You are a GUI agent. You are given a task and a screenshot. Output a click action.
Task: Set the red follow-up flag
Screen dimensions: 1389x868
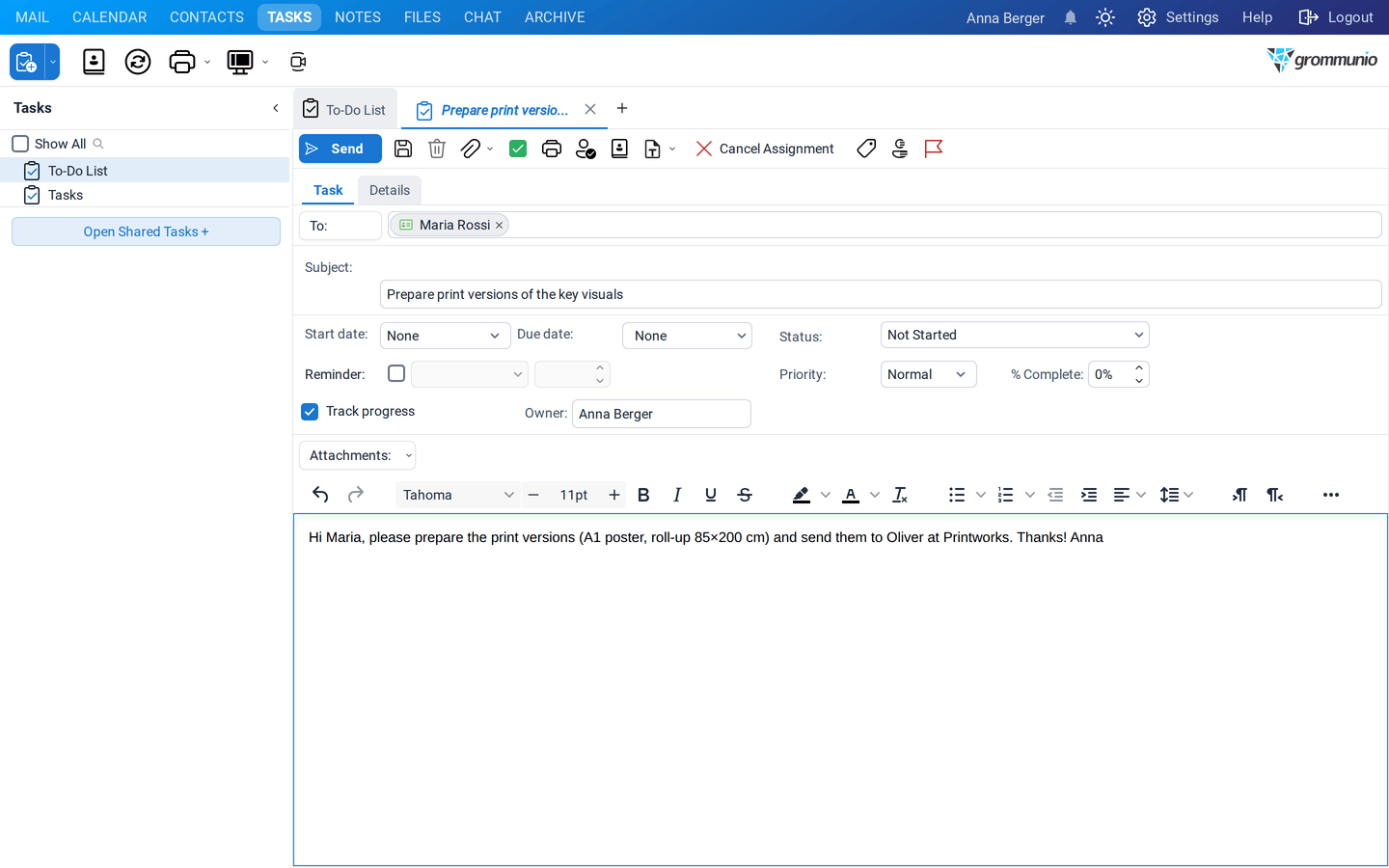pos(933,149)
